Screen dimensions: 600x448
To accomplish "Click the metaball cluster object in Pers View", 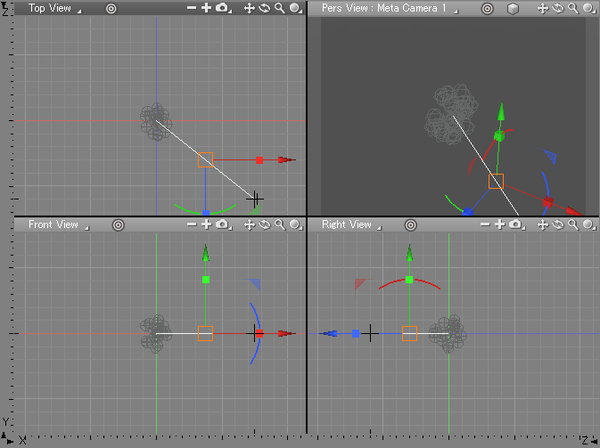I will (451, 114).
